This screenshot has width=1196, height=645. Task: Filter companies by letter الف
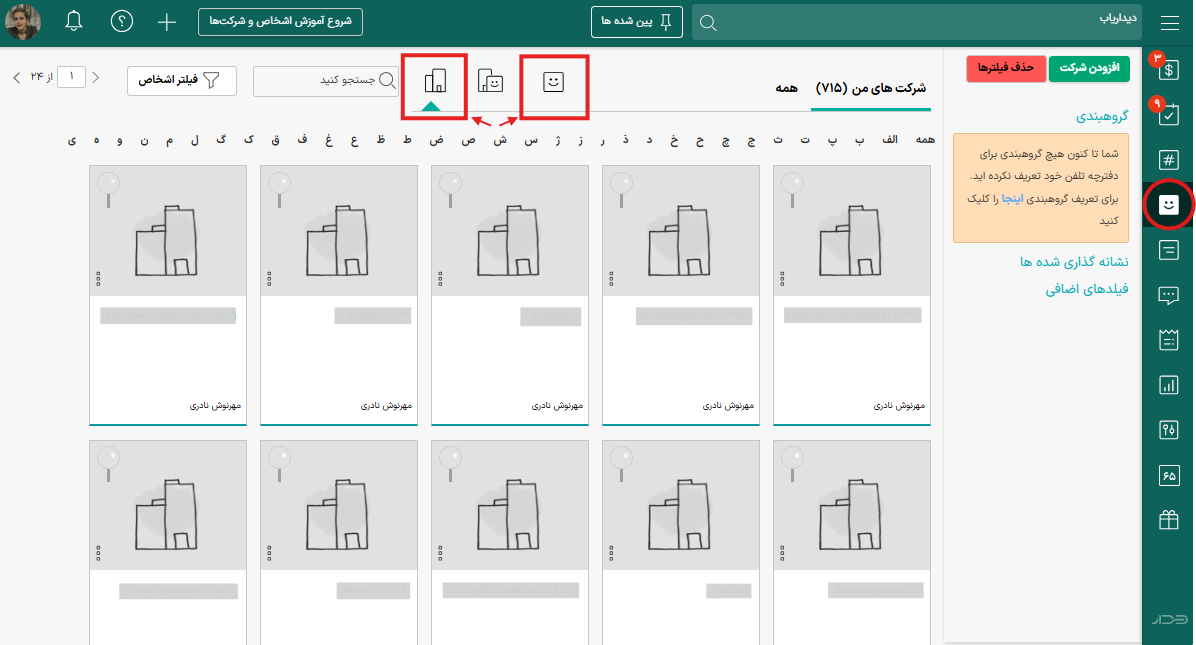890,140
